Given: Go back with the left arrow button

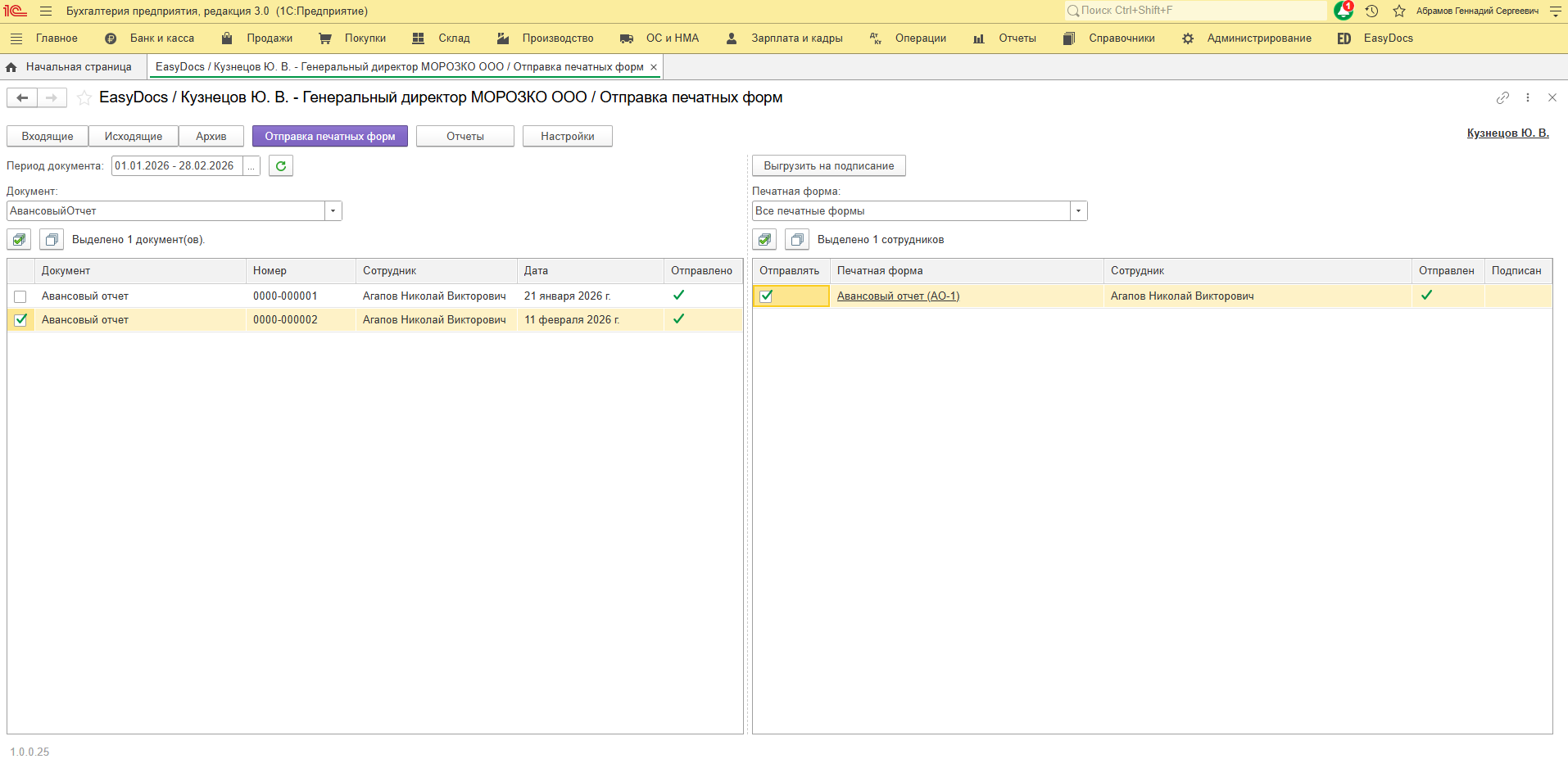Looking at the screenshot, I should pyautogui.click(x=22, y=98).
